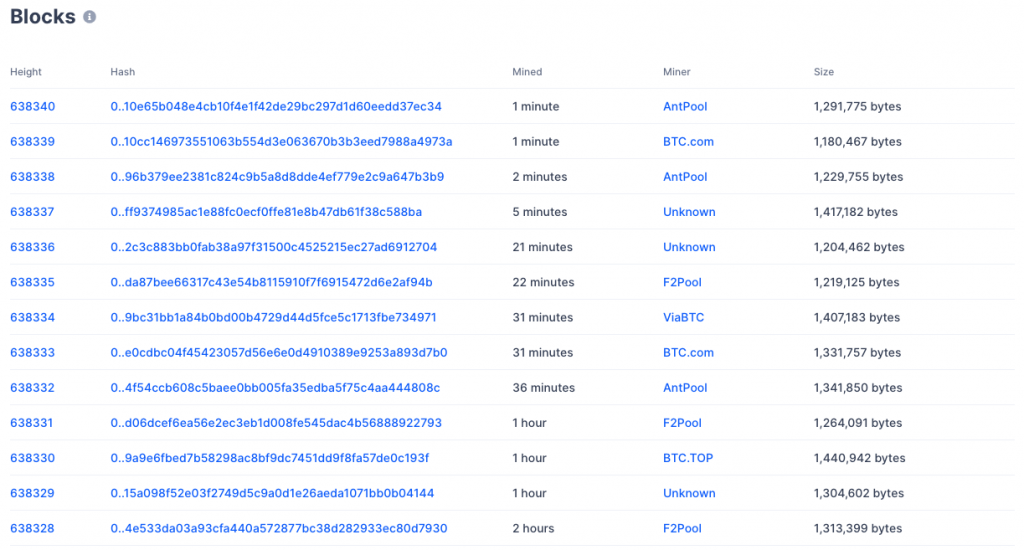Select the 5 minutes mined time
Viewport: 1024px width, 550px height.
pyautogui.click(x=540, y=212)
